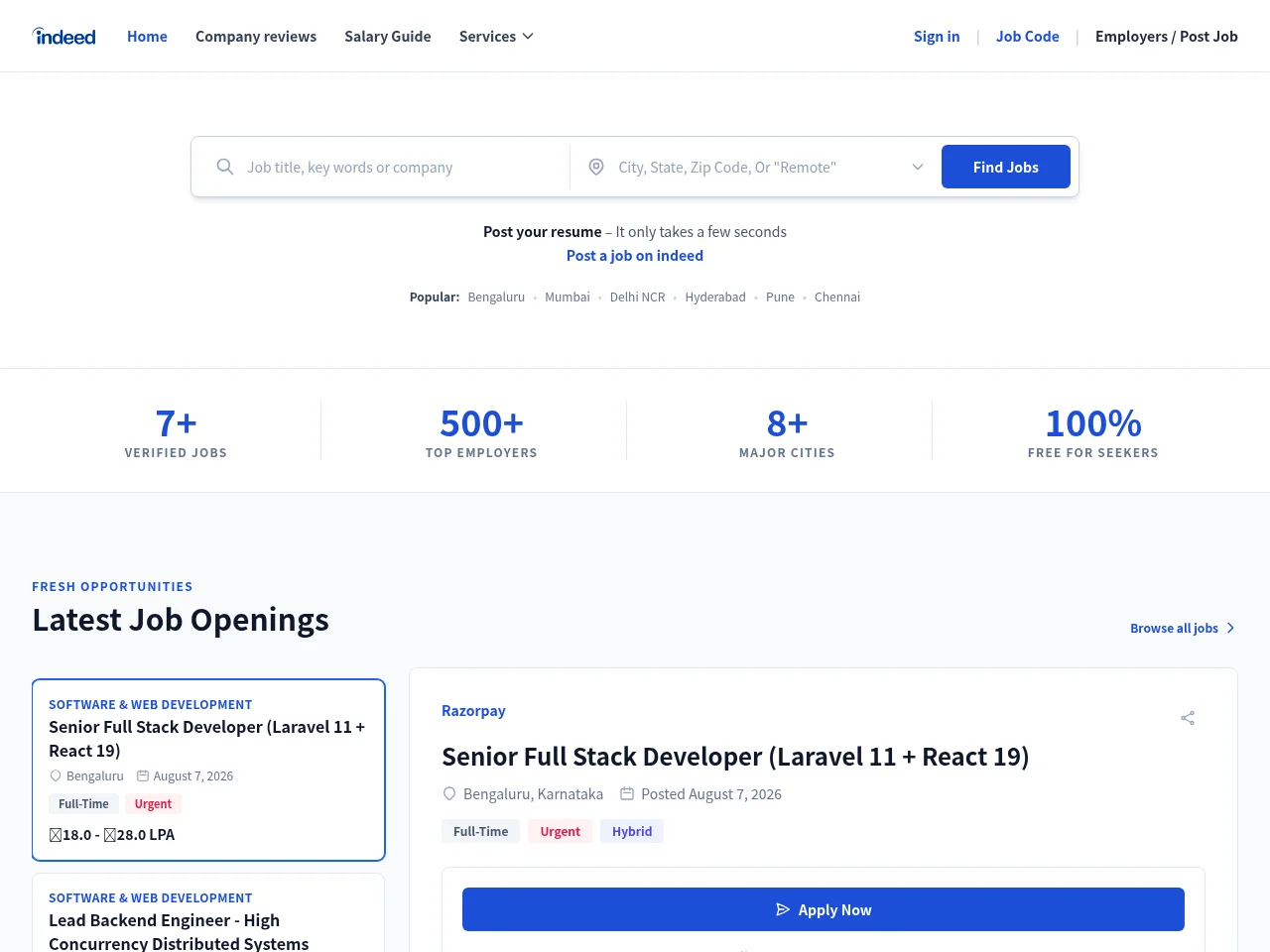Viewport: 1270px width, 952px height.
Task: Click the Hybrid tag in job details
Action: coord(632,831)
